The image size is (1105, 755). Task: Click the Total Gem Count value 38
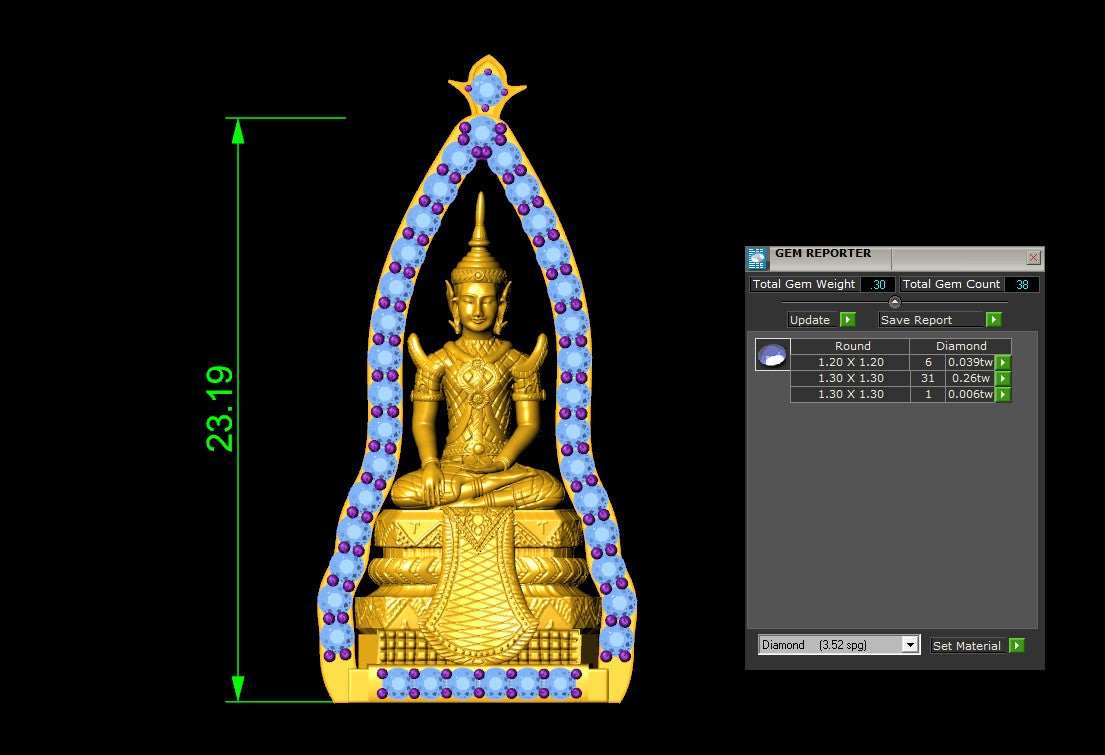point(1022,284)
